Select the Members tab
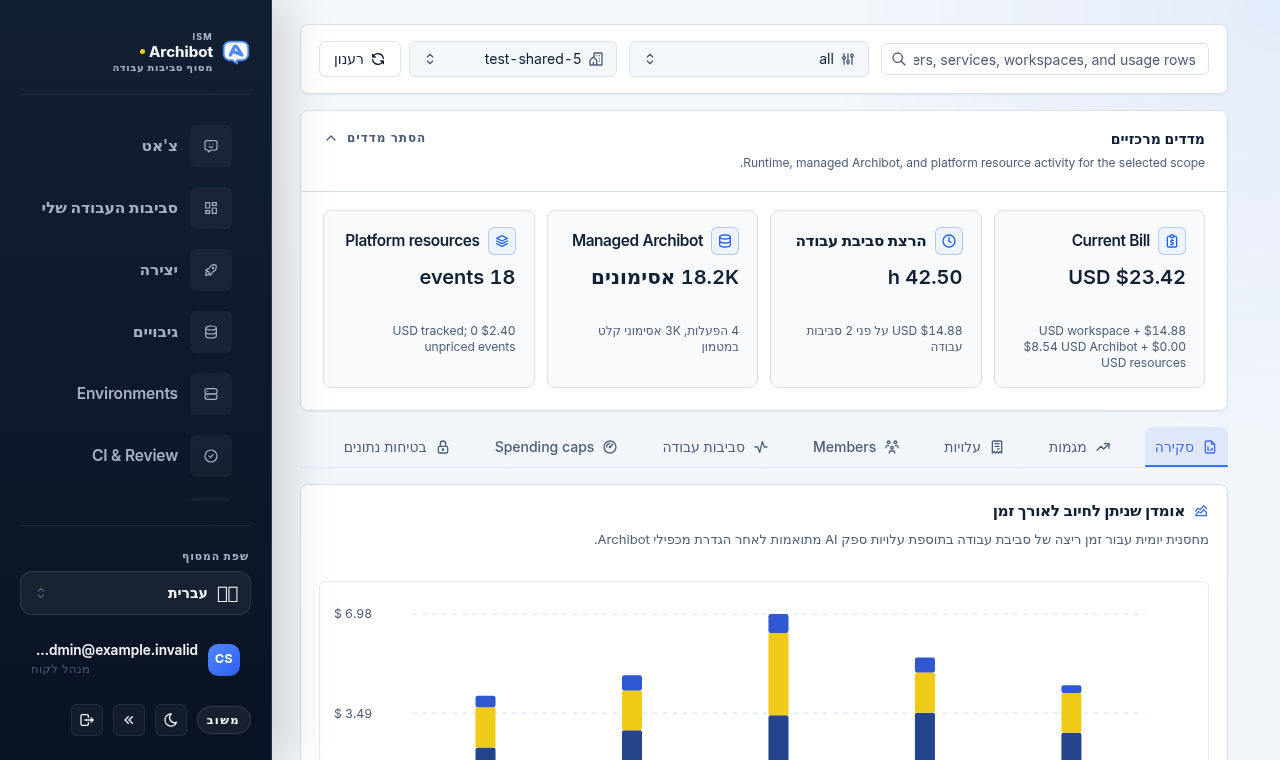The width and height of the screenshot is (1280, 760). pos(856,447)
